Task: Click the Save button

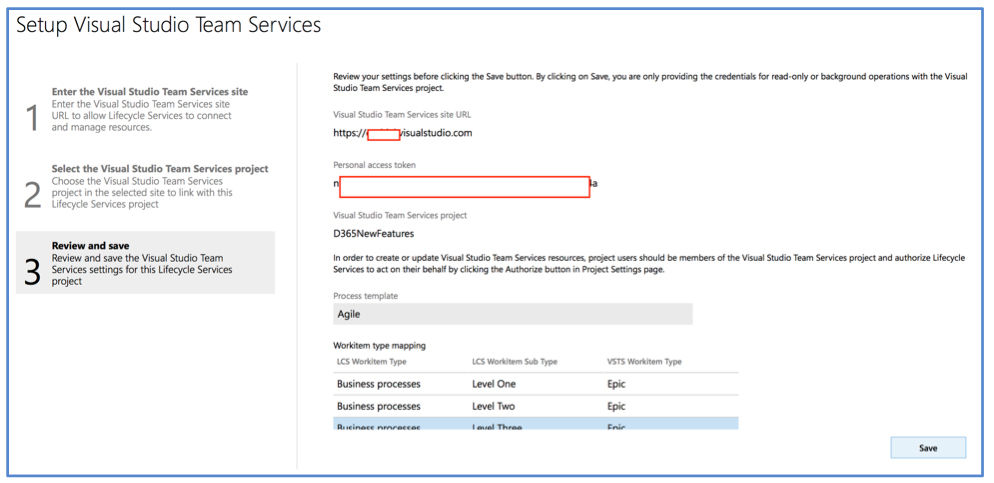Action: click(928, 448)
